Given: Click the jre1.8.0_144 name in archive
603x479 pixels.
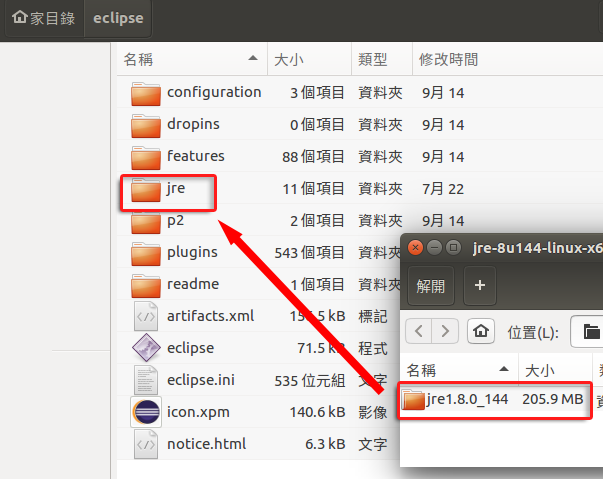Looking at the screenshot, I should (x=467, y=399).
